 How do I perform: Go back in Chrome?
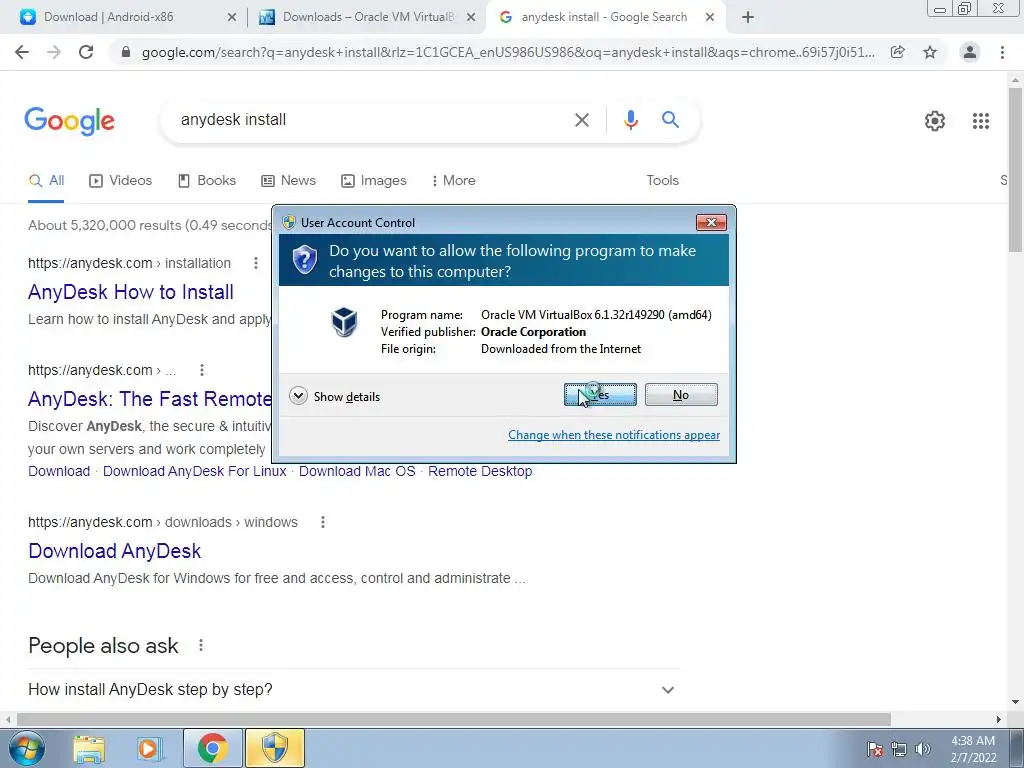click(x=22, y=52)
